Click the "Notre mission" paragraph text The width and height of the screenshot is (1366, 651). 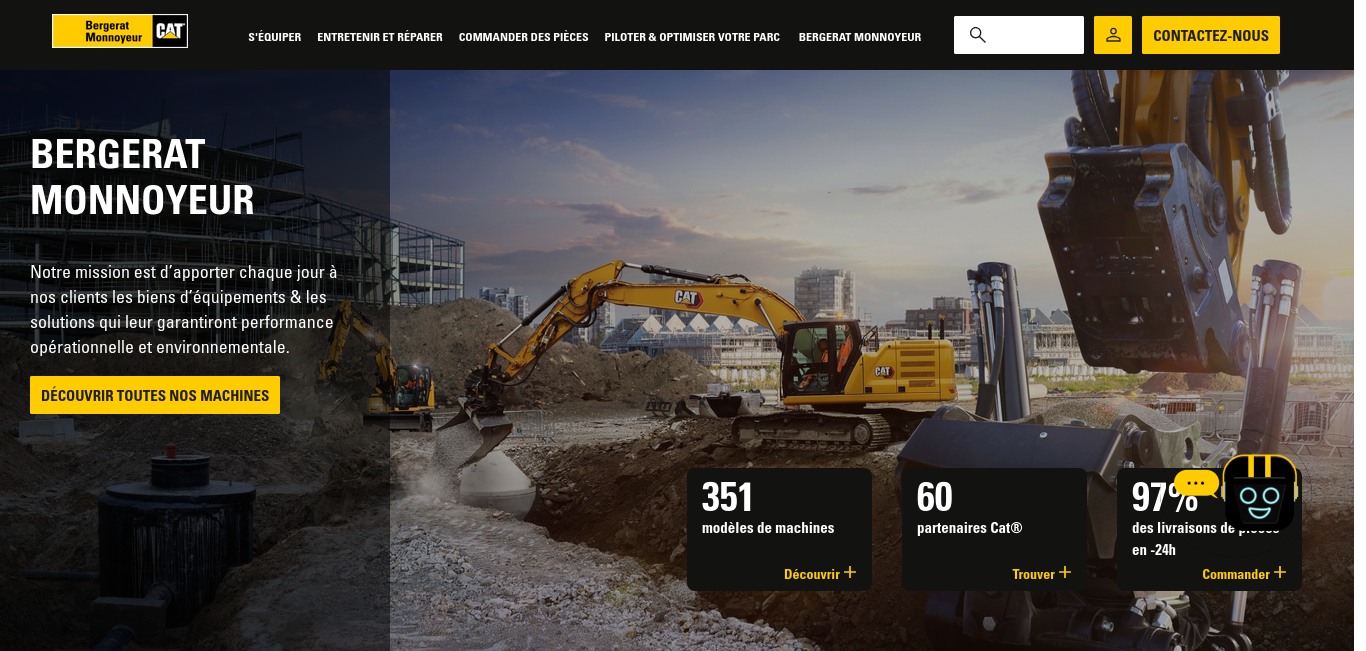point(184,309)
